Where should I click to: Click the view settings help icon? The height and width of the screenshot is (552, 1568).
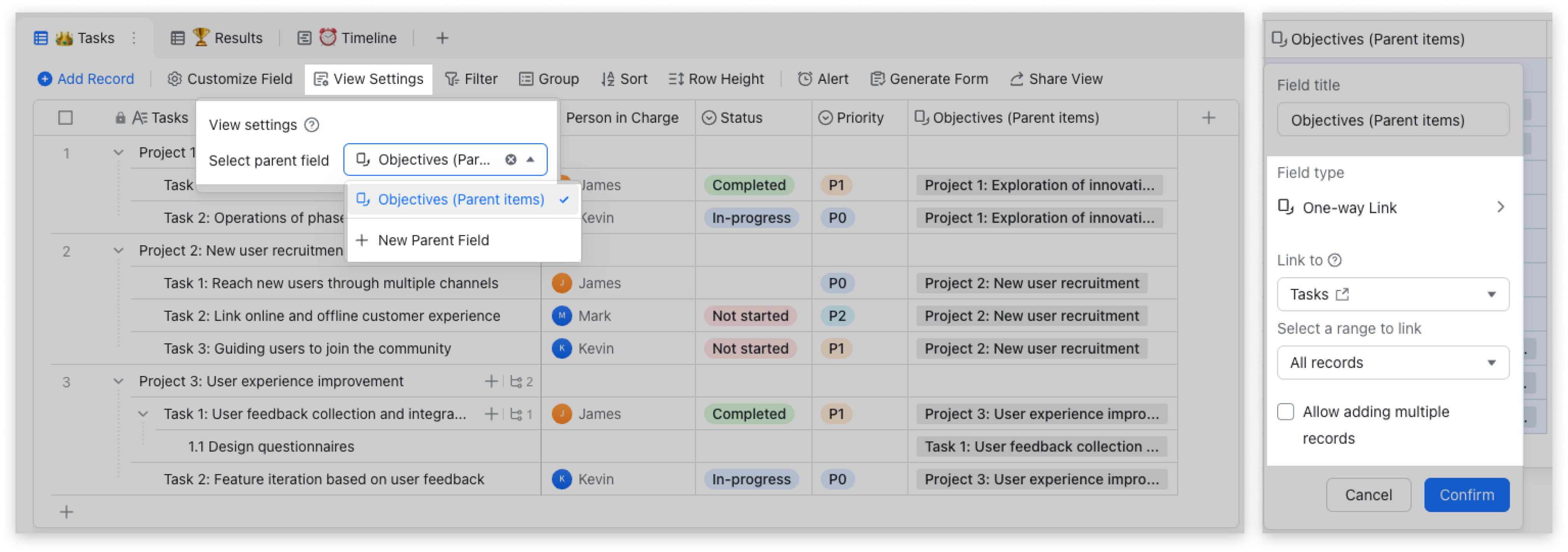[311, 125]
